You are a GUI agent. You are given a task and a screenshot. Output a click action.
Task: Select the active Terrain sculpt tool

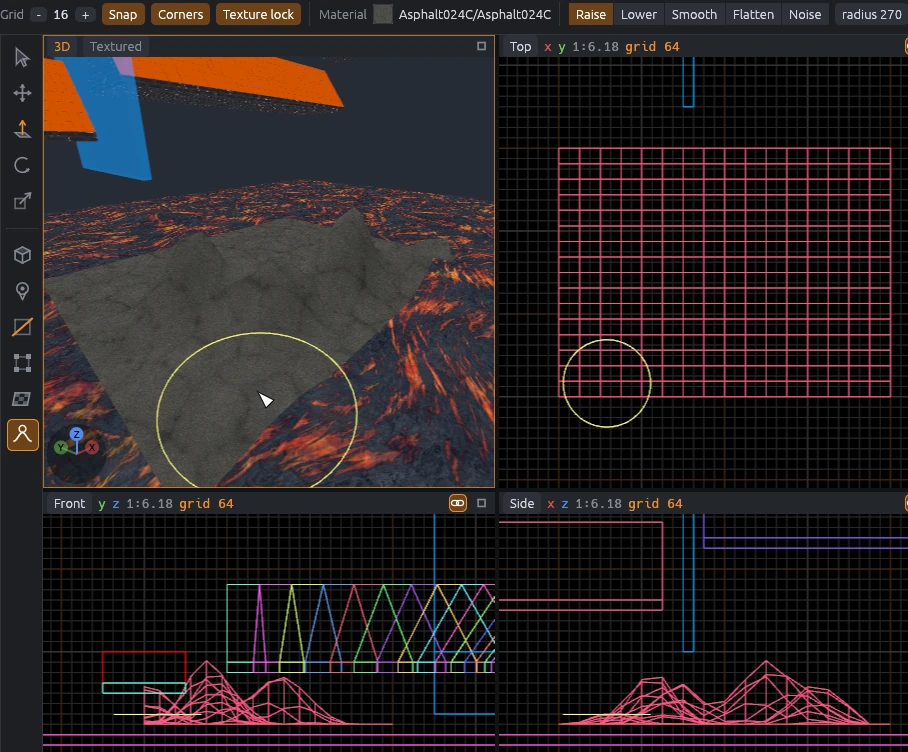23,435
